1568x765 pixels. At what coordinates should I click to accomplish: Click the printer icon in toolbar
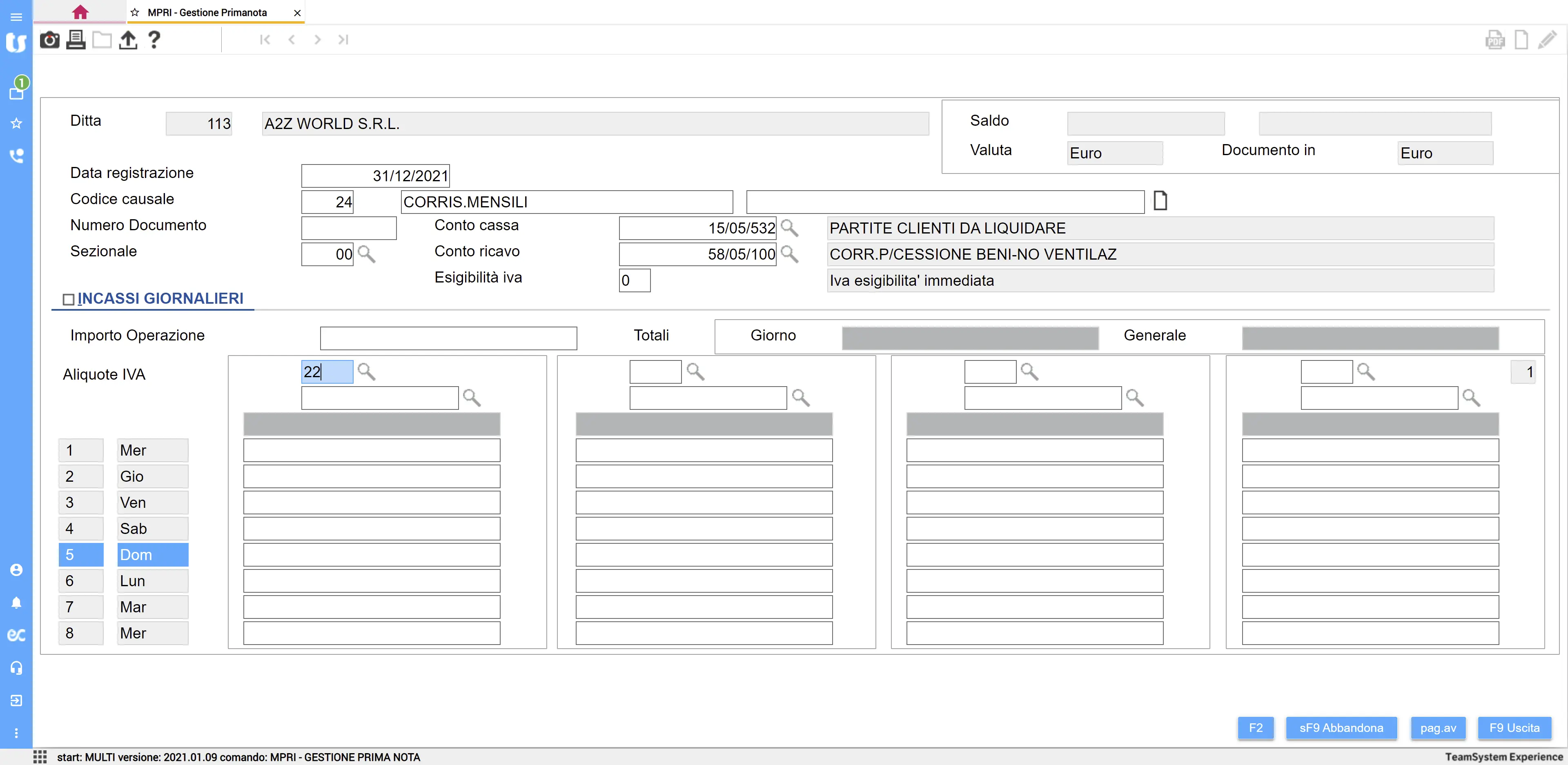click(x=76, y=40)
